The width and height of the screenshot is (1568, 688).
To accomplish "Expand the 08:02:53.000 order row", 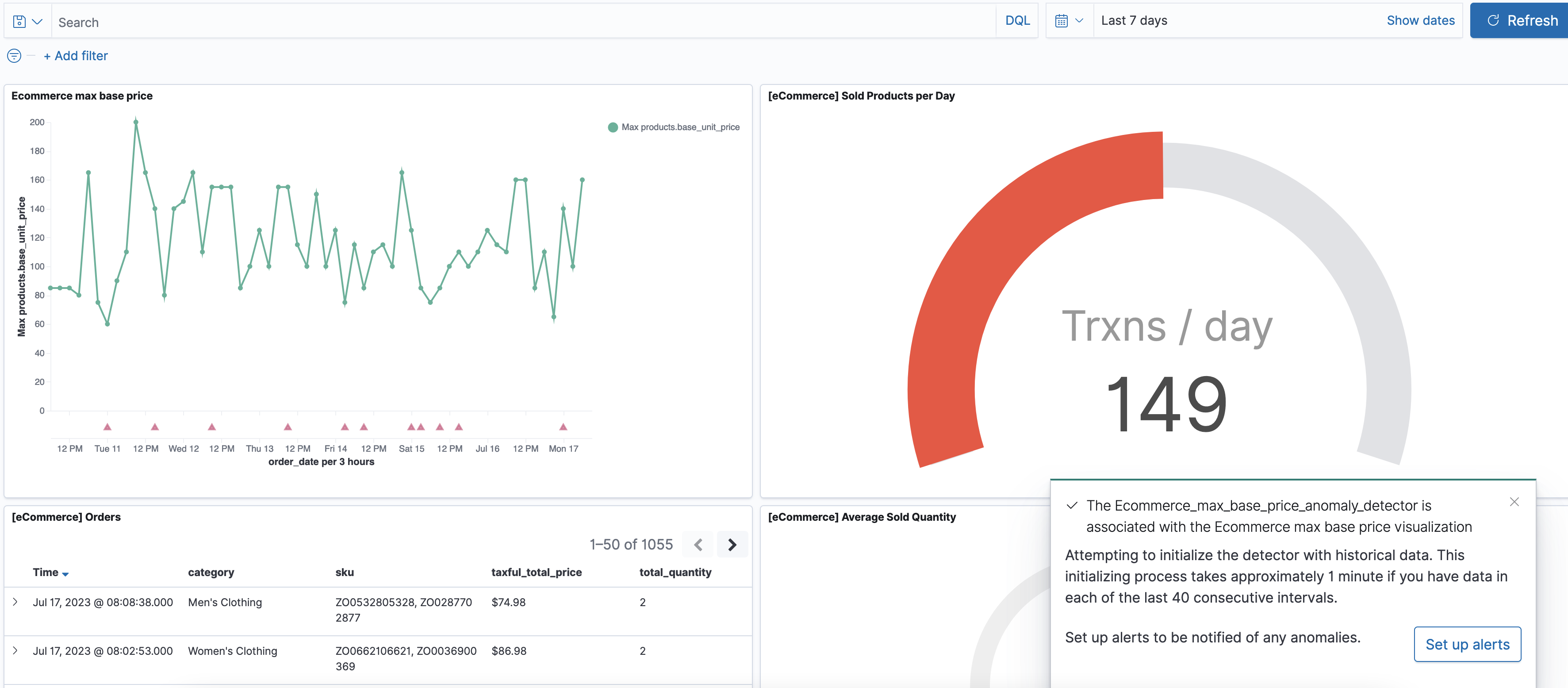I will (x=15, y=651).
